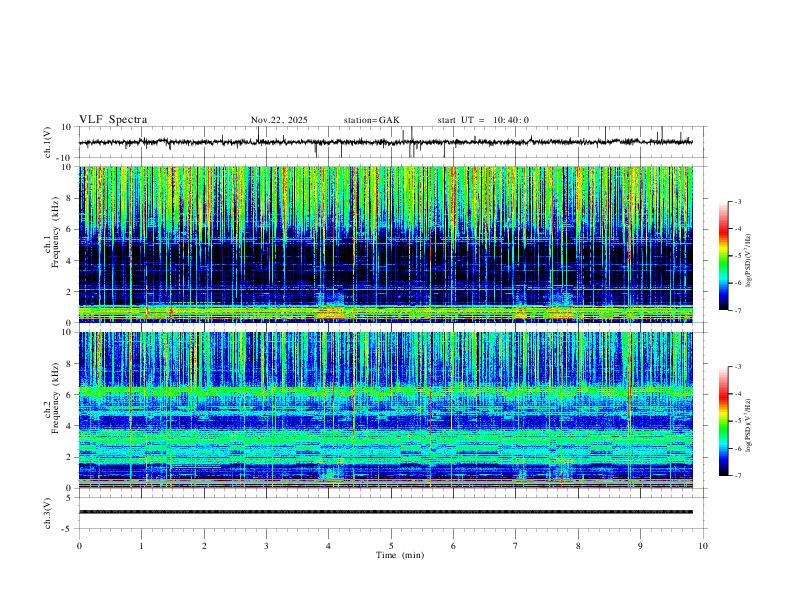
Task: Click the ch.2 color bar log(PSD) label
Action: [x=748, y=425]
